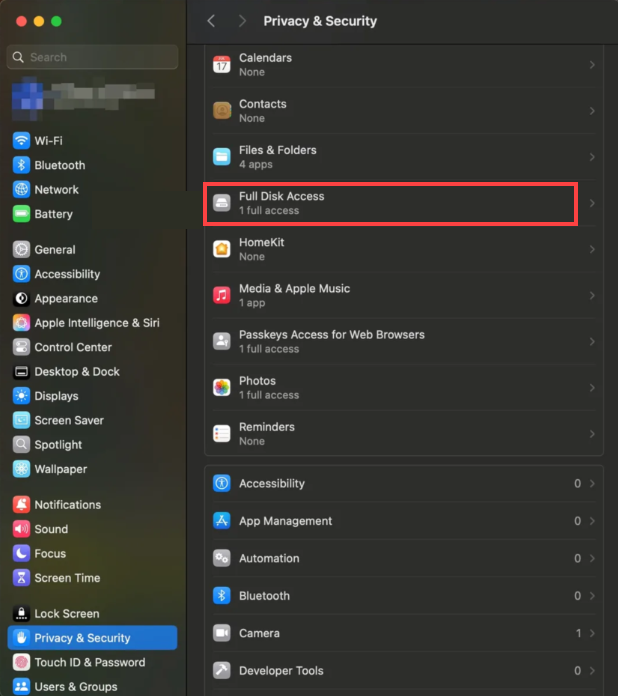The width and height of the screenshot is (618, 696).
Task: Expand the Files & Folders chevron
Action: (x=592, y=157)
